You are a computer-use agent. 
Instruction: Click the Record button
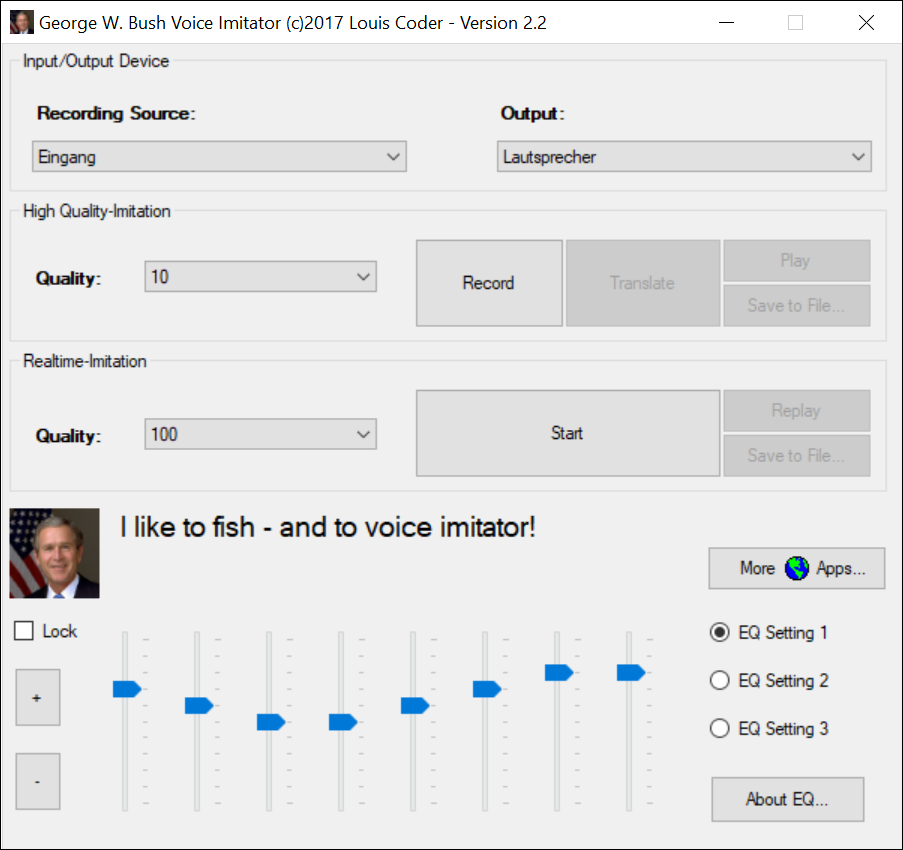[489, 283]
